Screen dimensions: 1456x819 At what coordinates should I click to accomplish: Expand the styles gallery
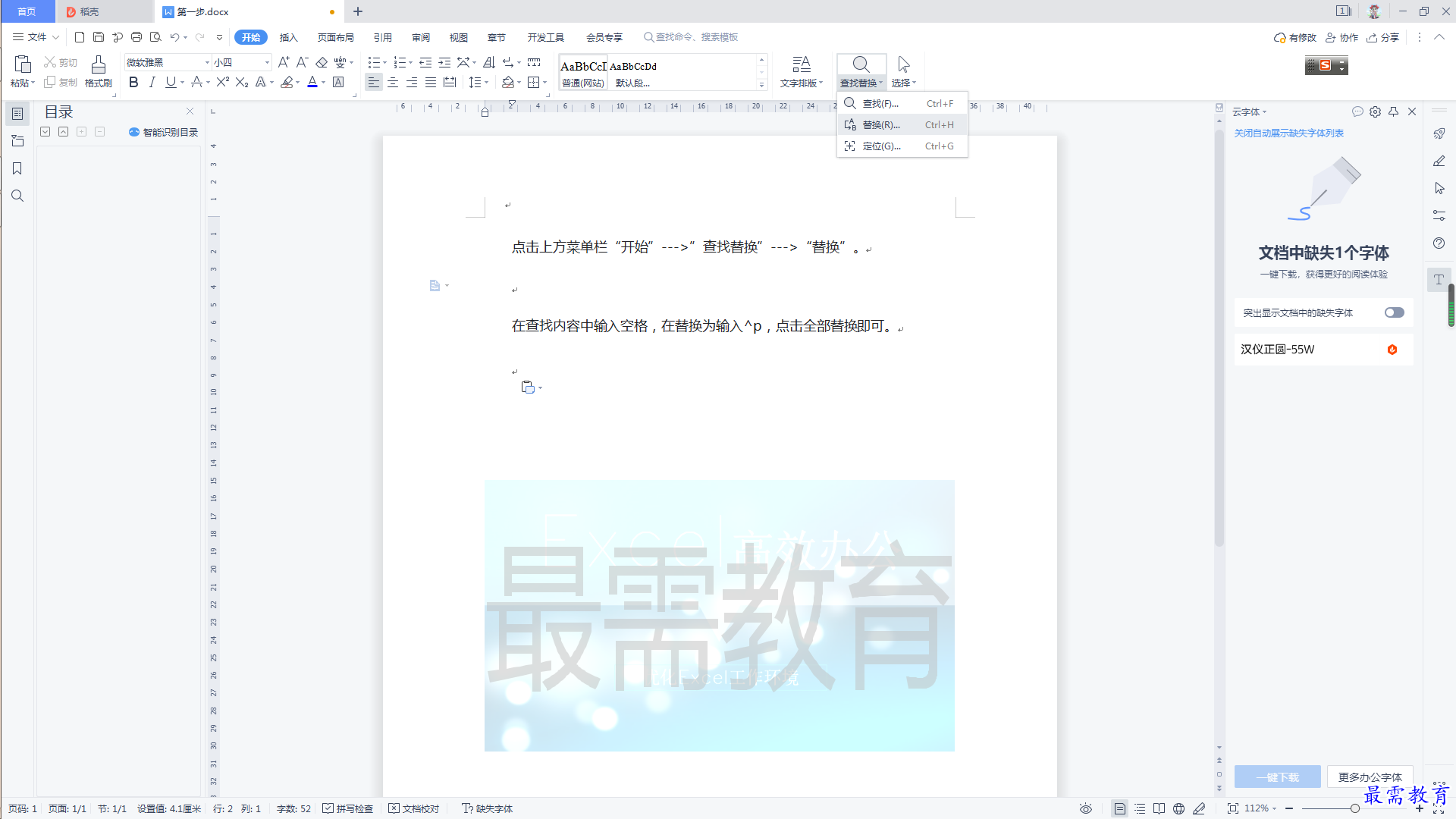point(761,84)
